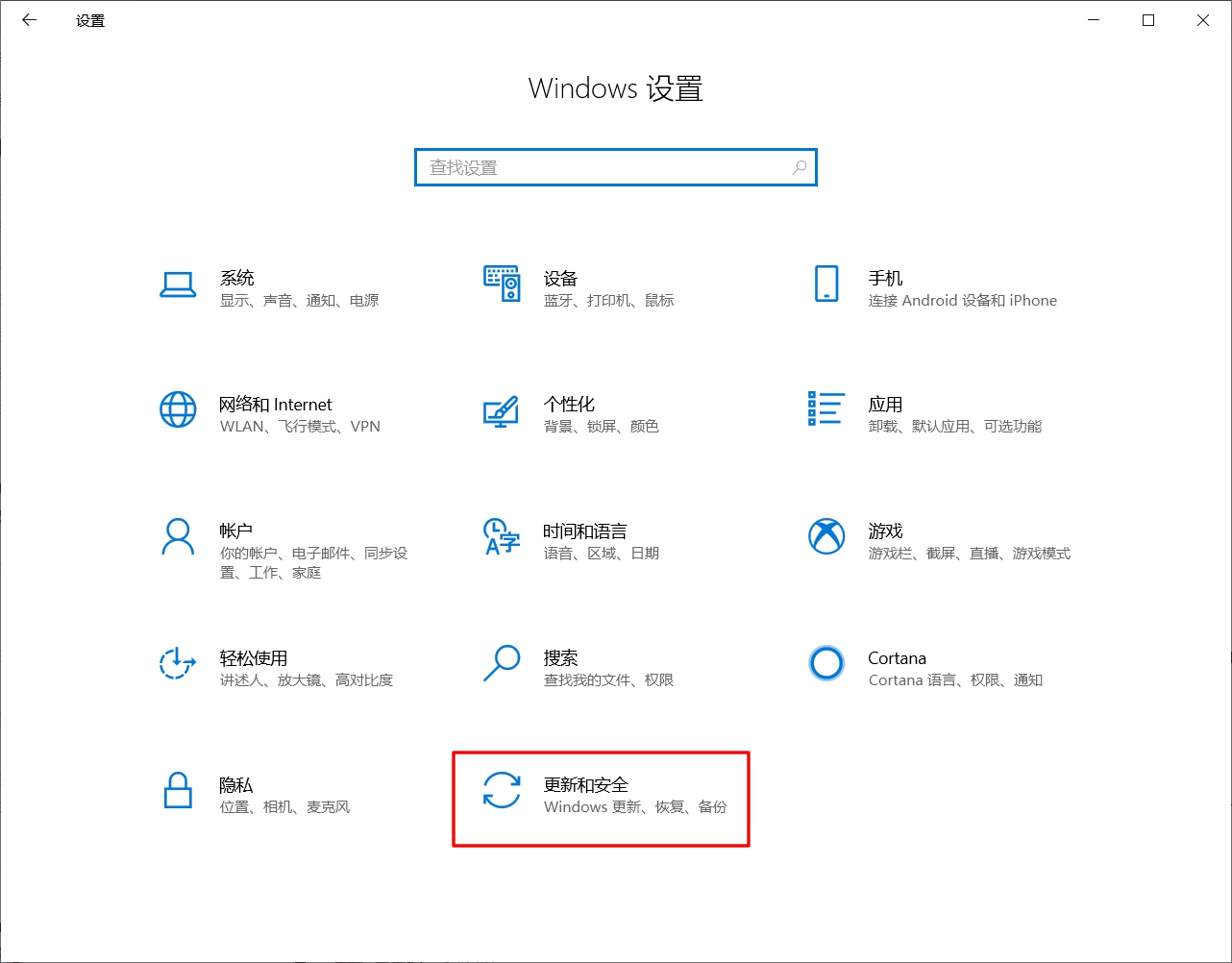Open the 应用 category title
Image resolution: width=1232 pixels, height=963 pixels.
(885, 405)
